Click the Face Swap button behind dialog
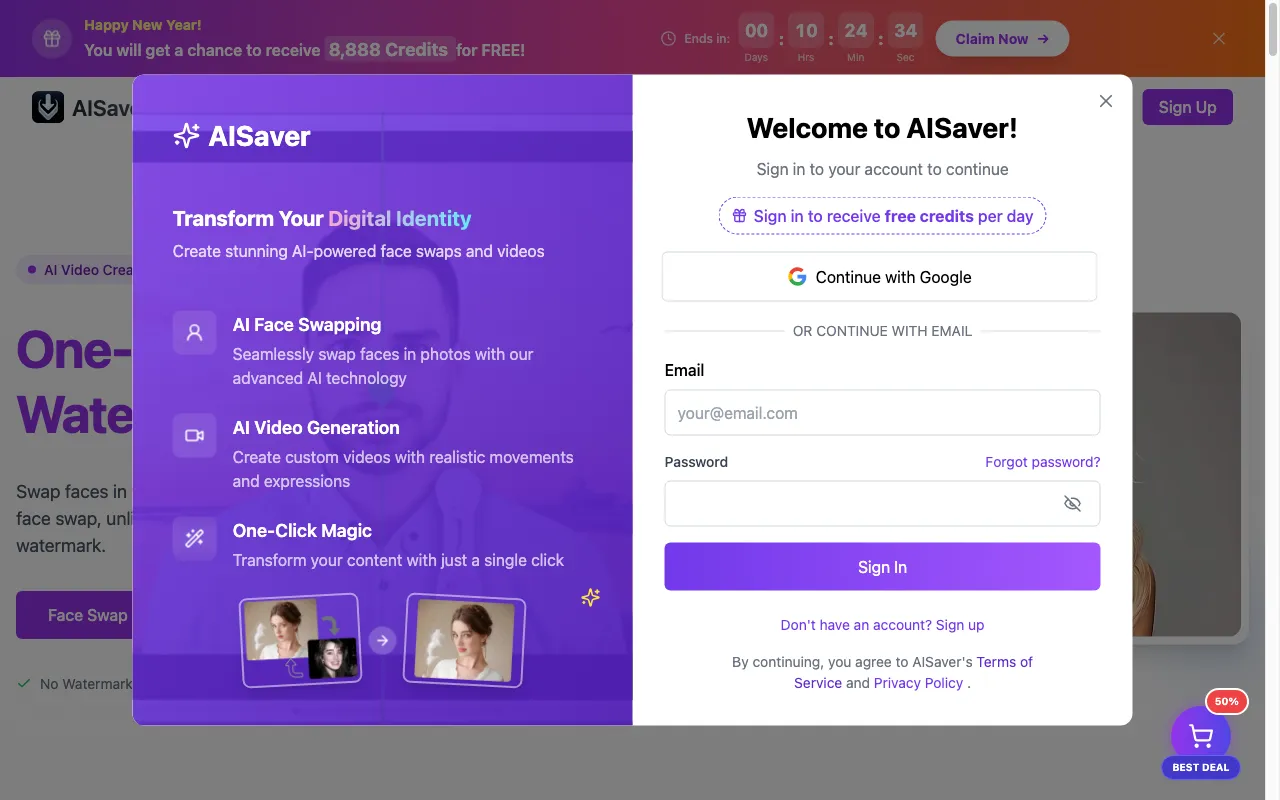The height and width of the screenshot is (800, 1280). point(75,615)
